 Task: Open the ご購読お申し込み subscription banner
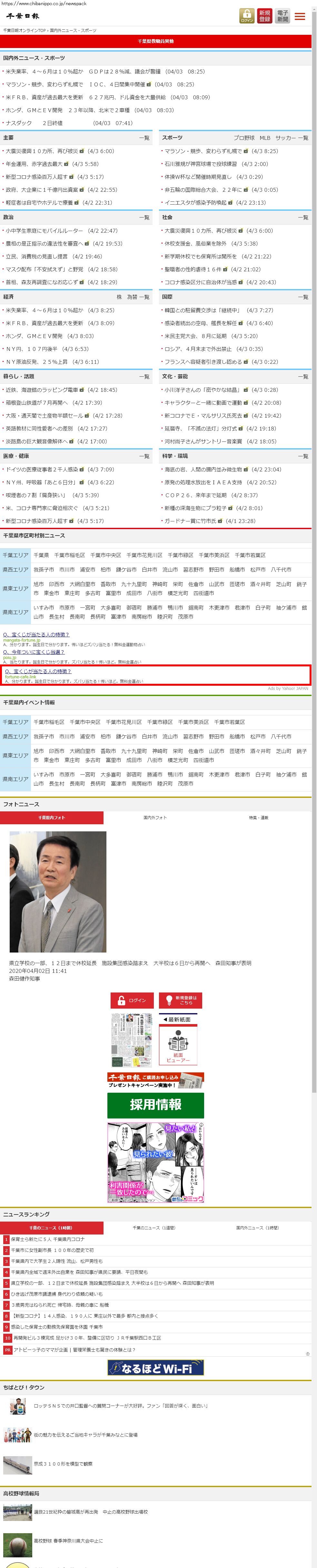(155, 1080)
